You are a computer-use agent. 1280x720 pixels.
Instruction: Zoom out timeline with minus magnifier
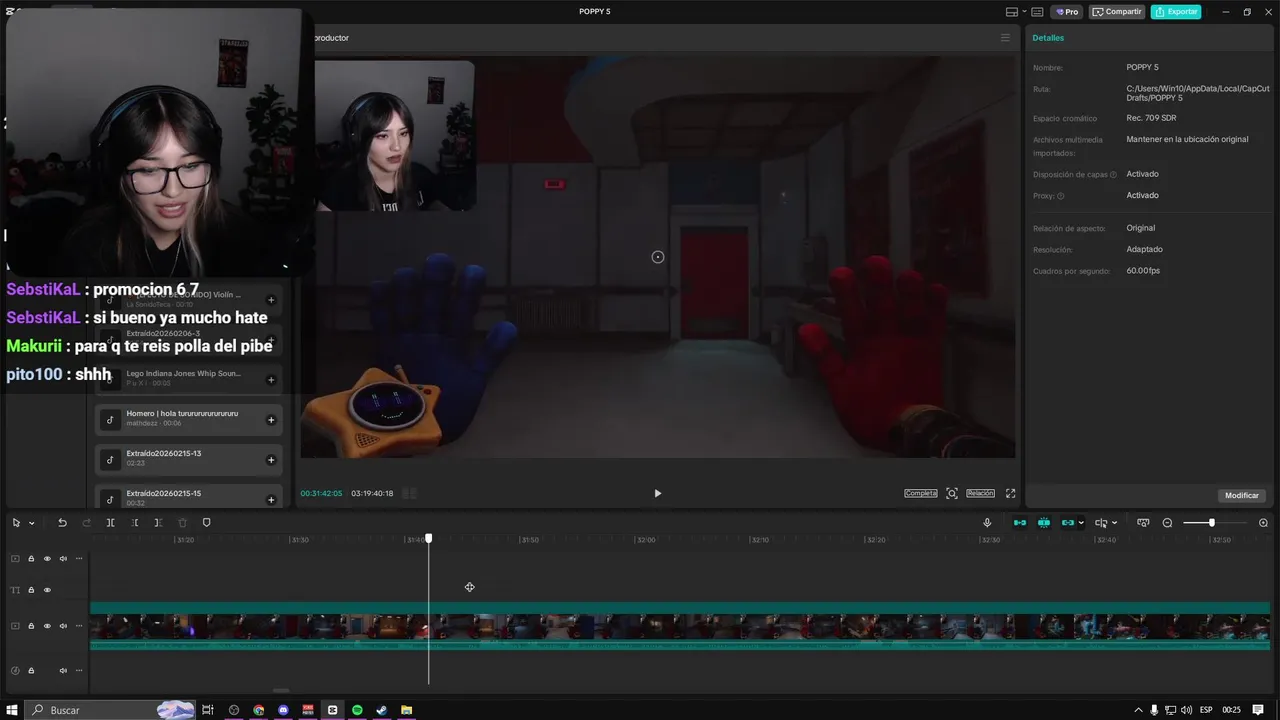point(1167,523)
